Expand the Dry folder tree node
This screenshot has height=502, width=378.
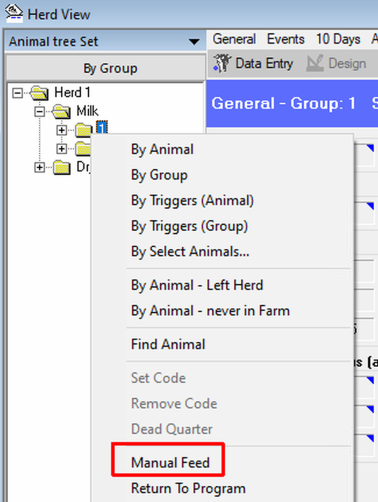(x=40, y=167)
